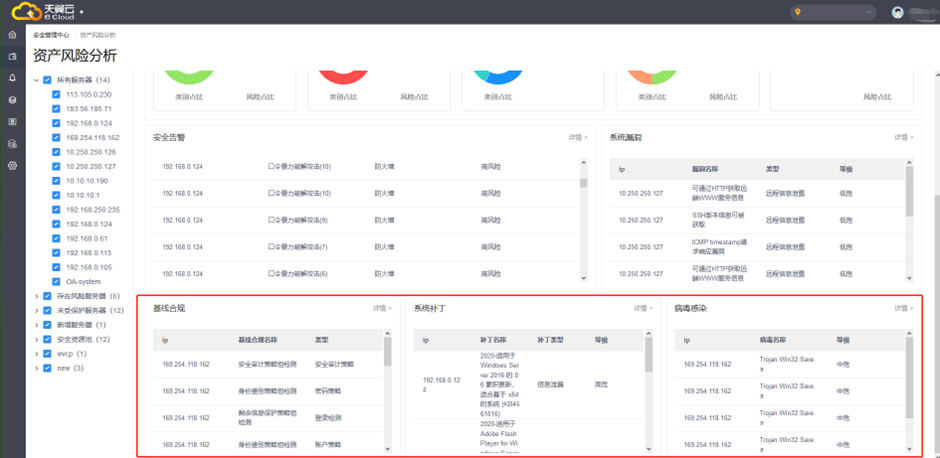Uncheck the 113.105.0.230 server checkbox

pos(57,94)
